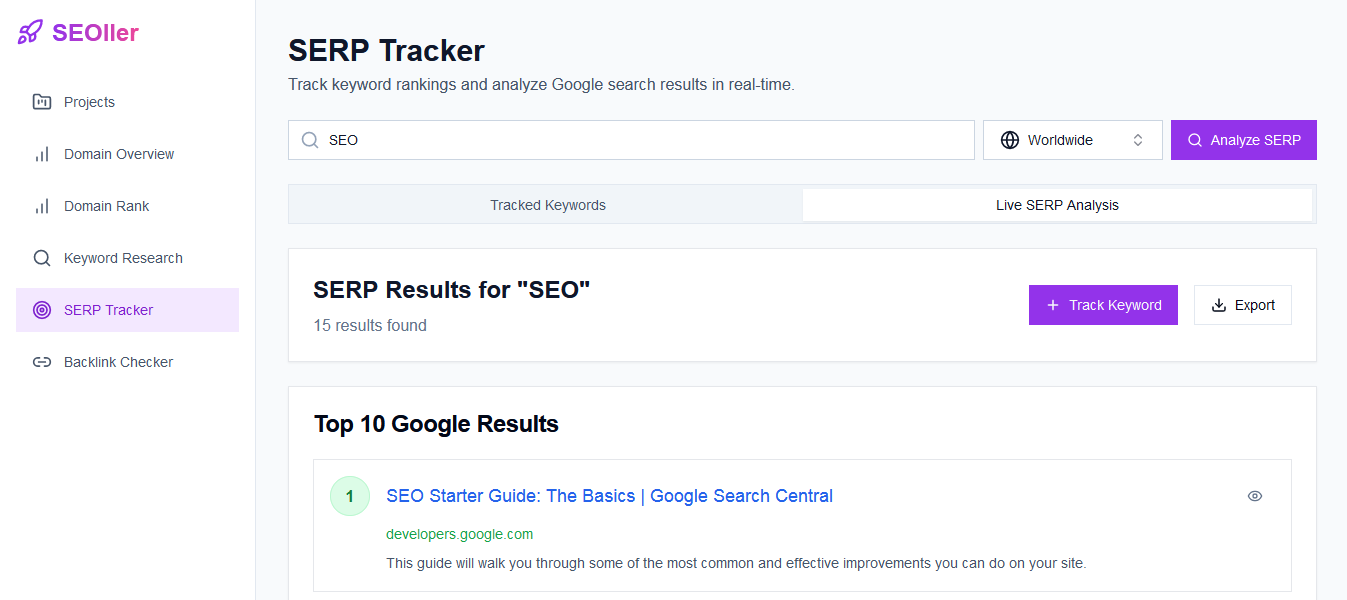Open Backlink Checker from the sidebar
The image size is (1347, 600).
(118, 361)
